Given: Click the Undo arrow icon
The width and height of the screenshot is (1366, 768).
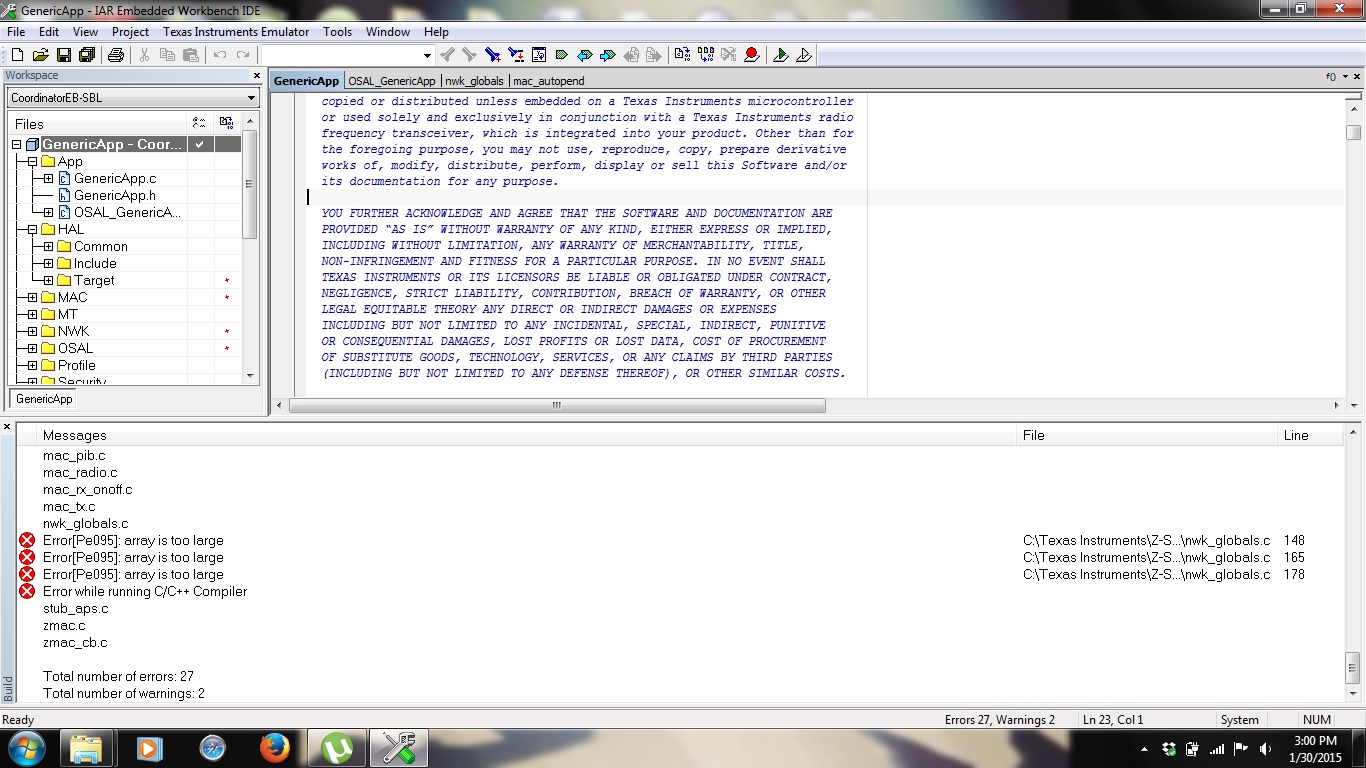Looking at the screenshot, I should pos(220,55).
